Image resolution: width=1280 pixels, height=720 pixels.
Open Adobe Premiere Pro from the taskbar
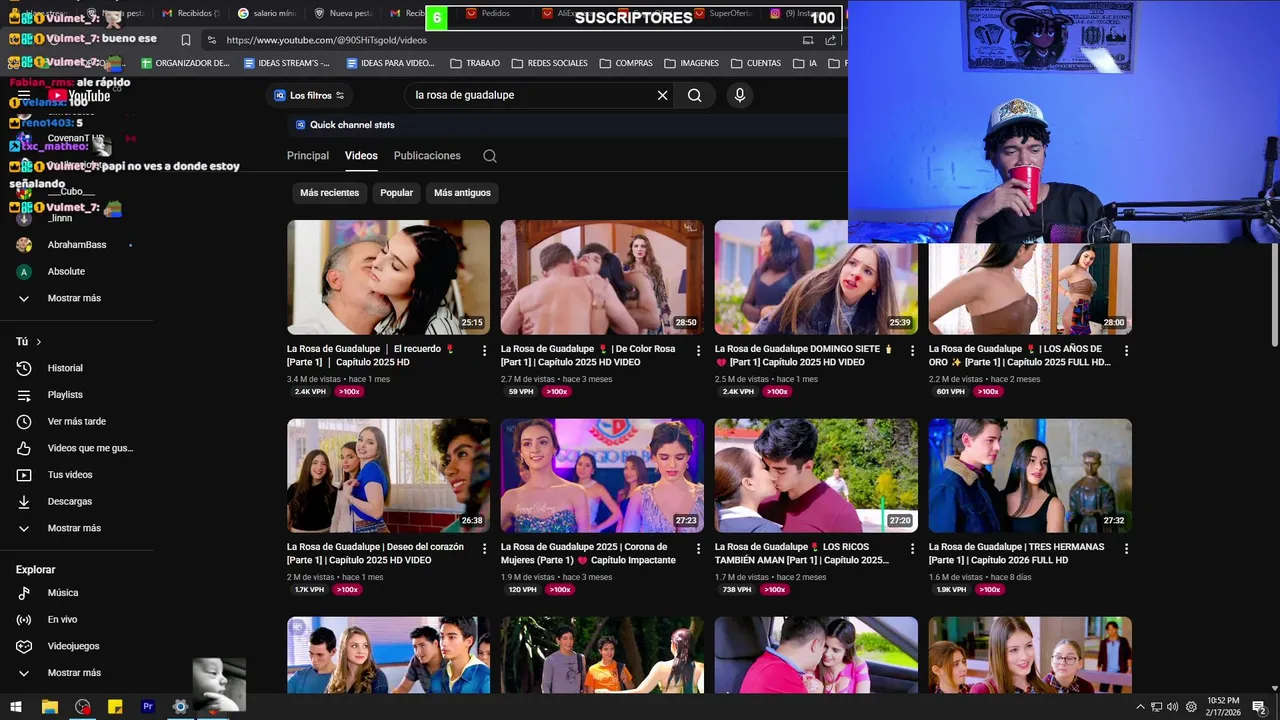click(x=148, y=707)
